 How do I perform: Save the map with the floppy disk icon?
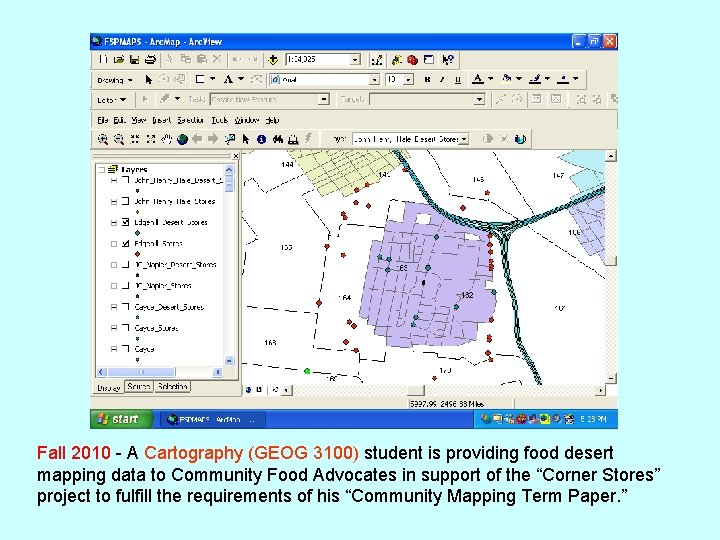pyautogui.click(x=135, y=59)
